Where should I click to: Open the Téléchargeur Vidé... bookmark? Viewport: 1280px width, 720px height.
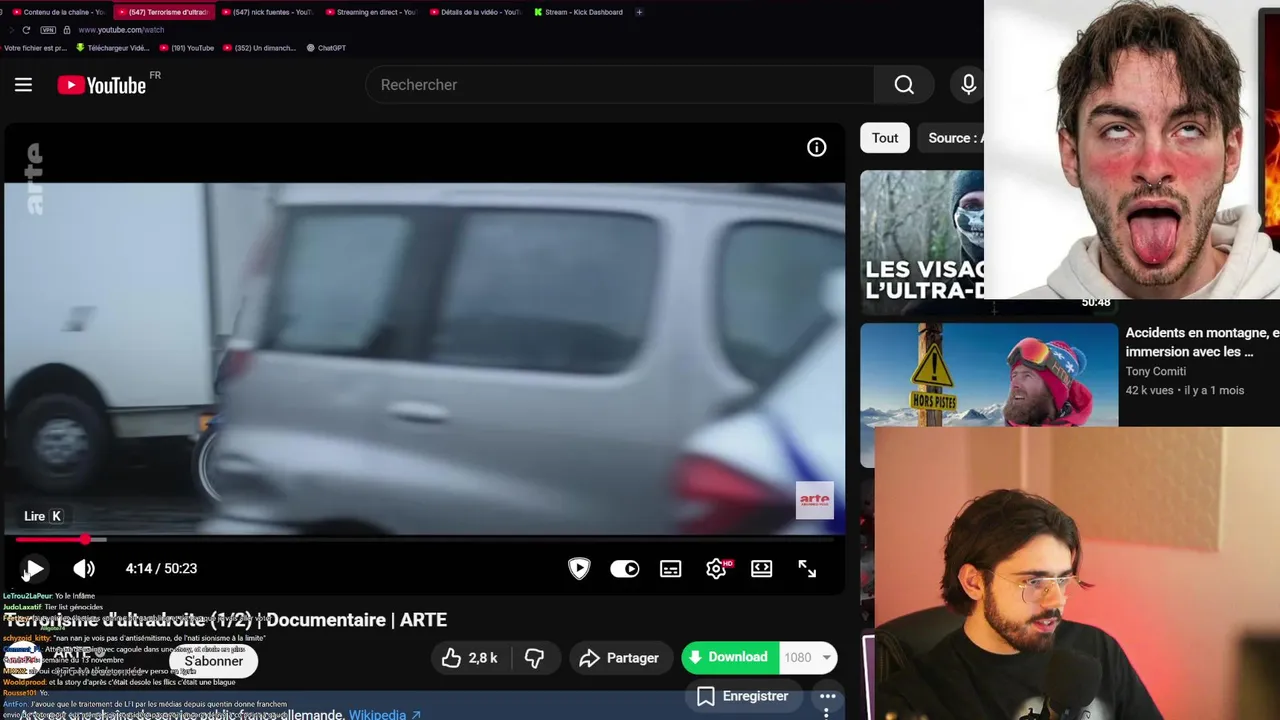click(x=112, y=48)
